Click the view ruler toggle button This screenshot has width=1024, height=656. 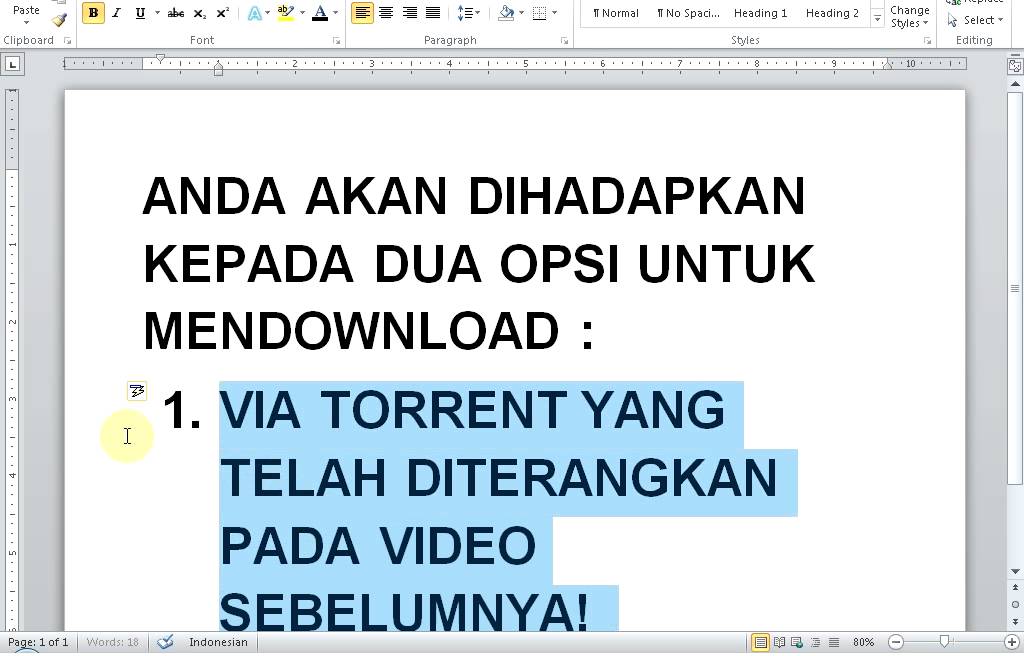coord(1015,65)
